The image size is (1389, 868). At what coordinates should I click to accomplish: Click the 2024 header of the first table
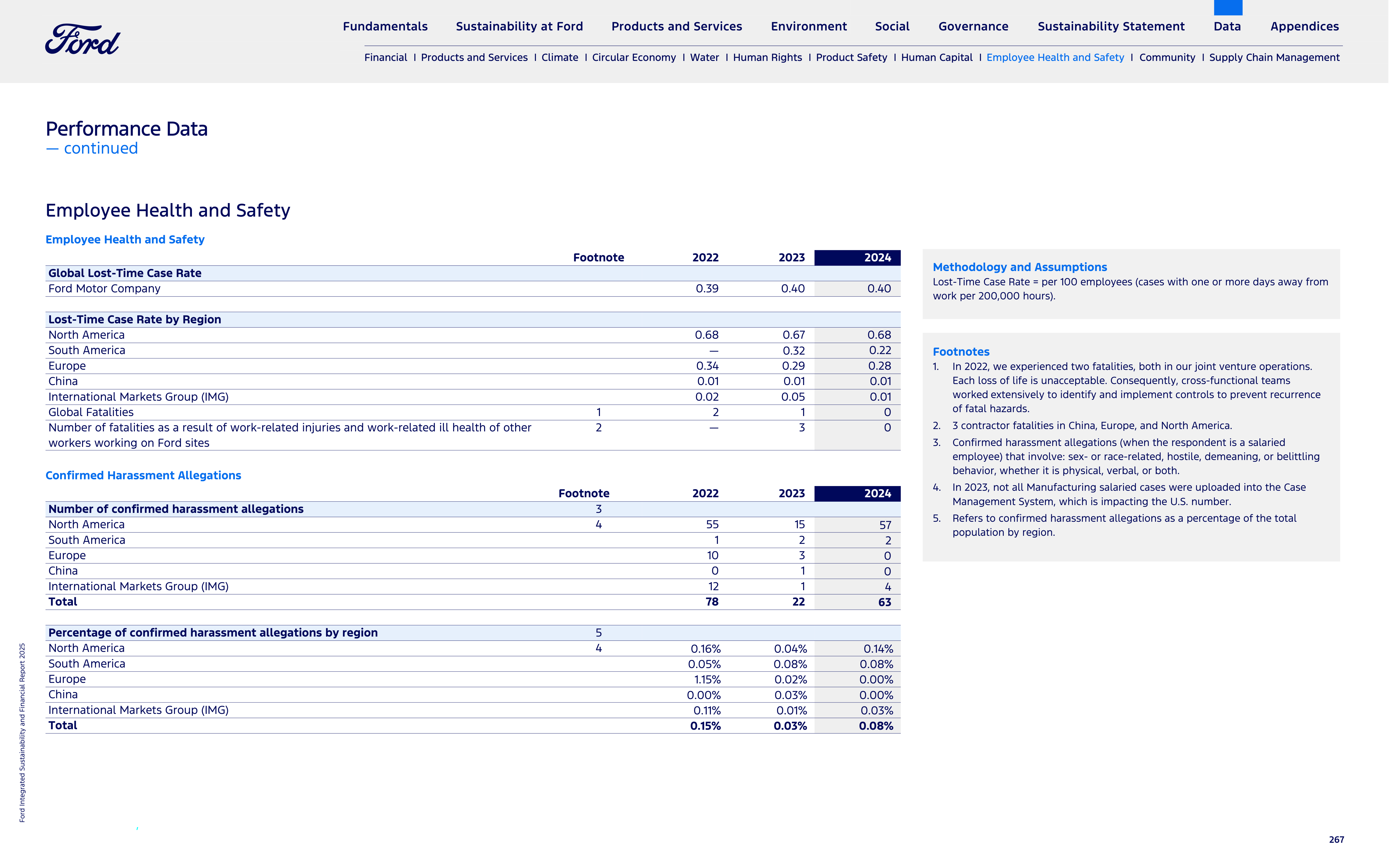857,258
